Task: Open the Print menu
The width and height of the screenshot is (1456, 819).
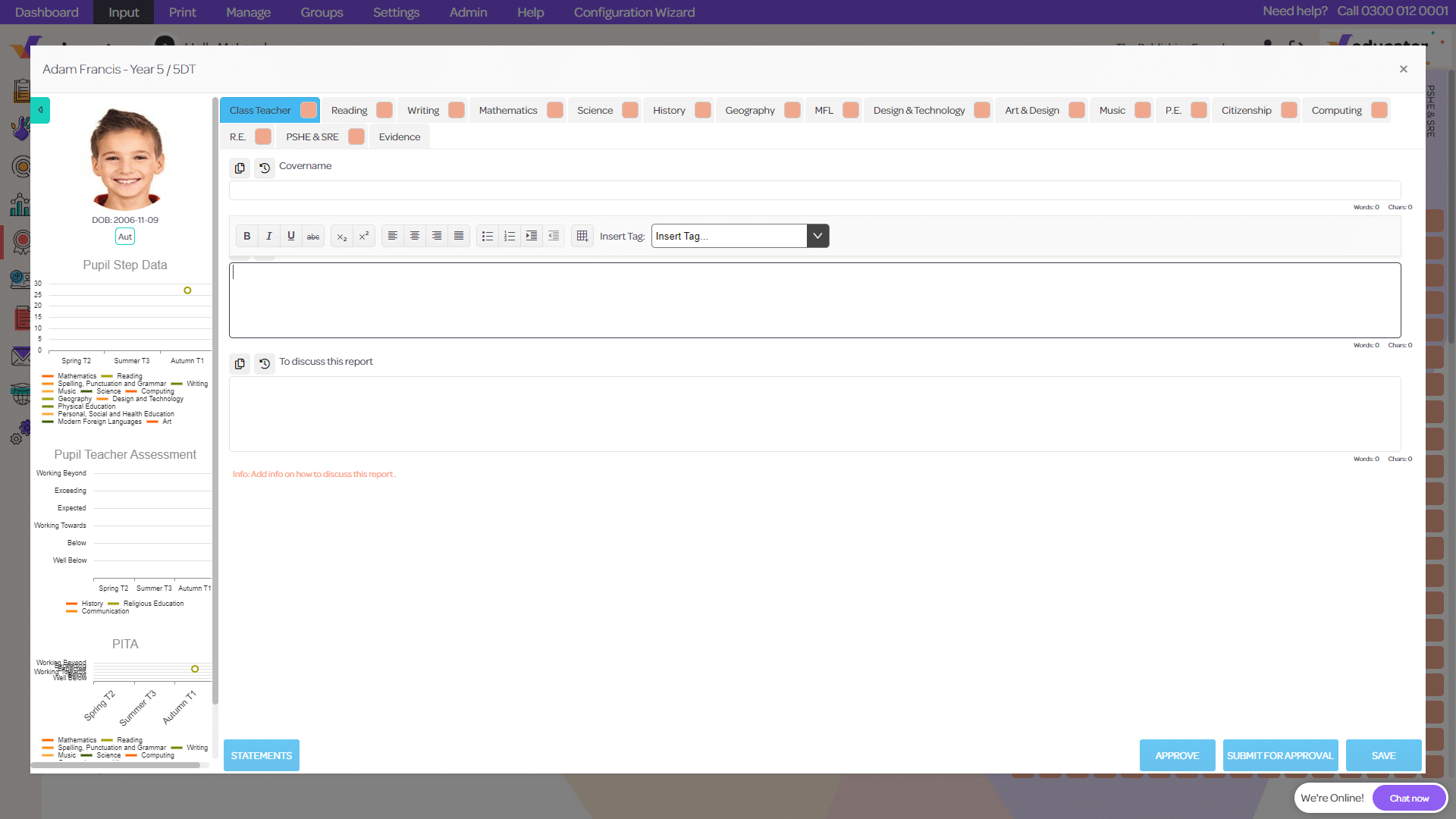Action: pos(182,12)
